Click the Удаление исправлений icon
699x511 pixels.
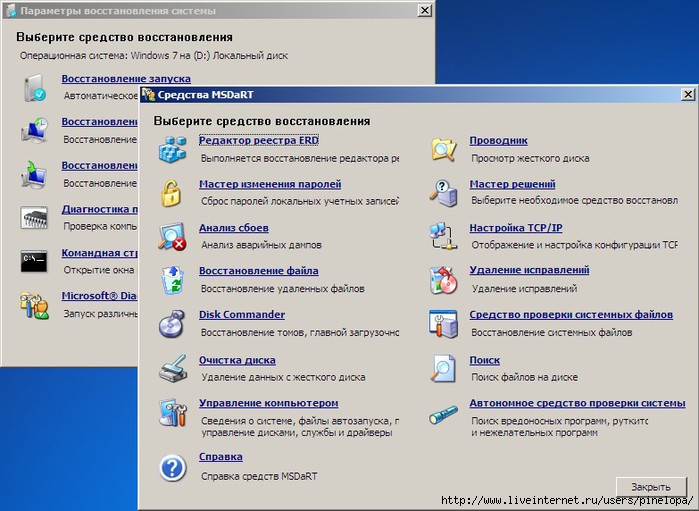(x=444, y=280)
